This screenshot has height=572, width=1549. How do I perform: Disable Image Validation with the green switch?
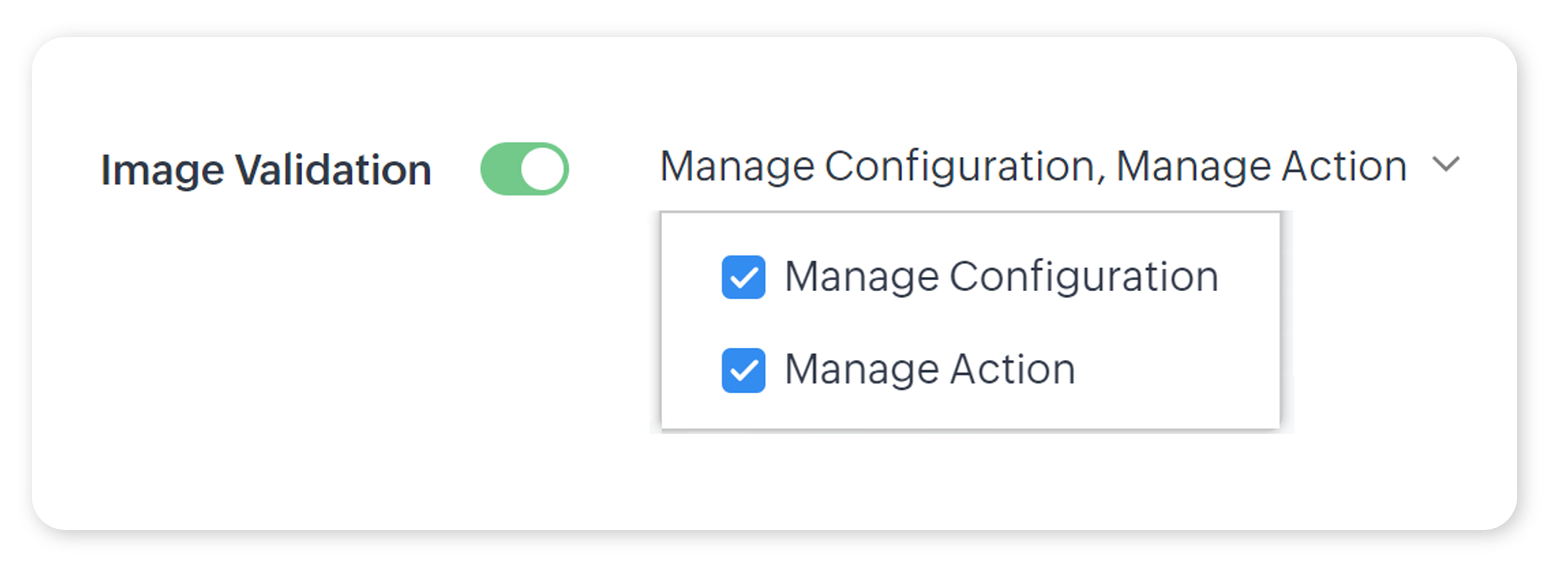524,169
